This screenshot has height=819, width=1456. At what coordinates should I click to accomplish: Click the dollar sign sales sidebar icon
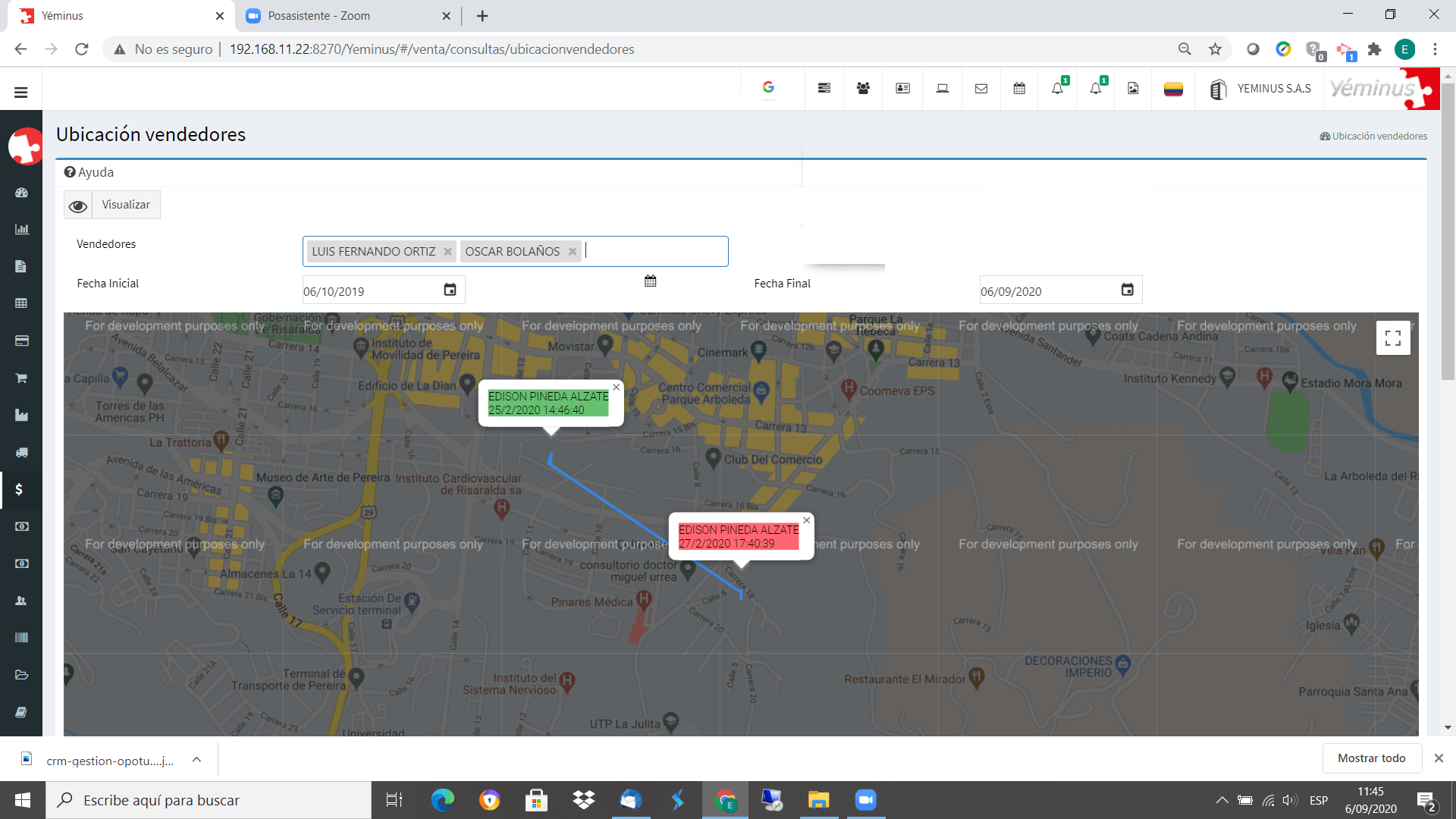20,489
